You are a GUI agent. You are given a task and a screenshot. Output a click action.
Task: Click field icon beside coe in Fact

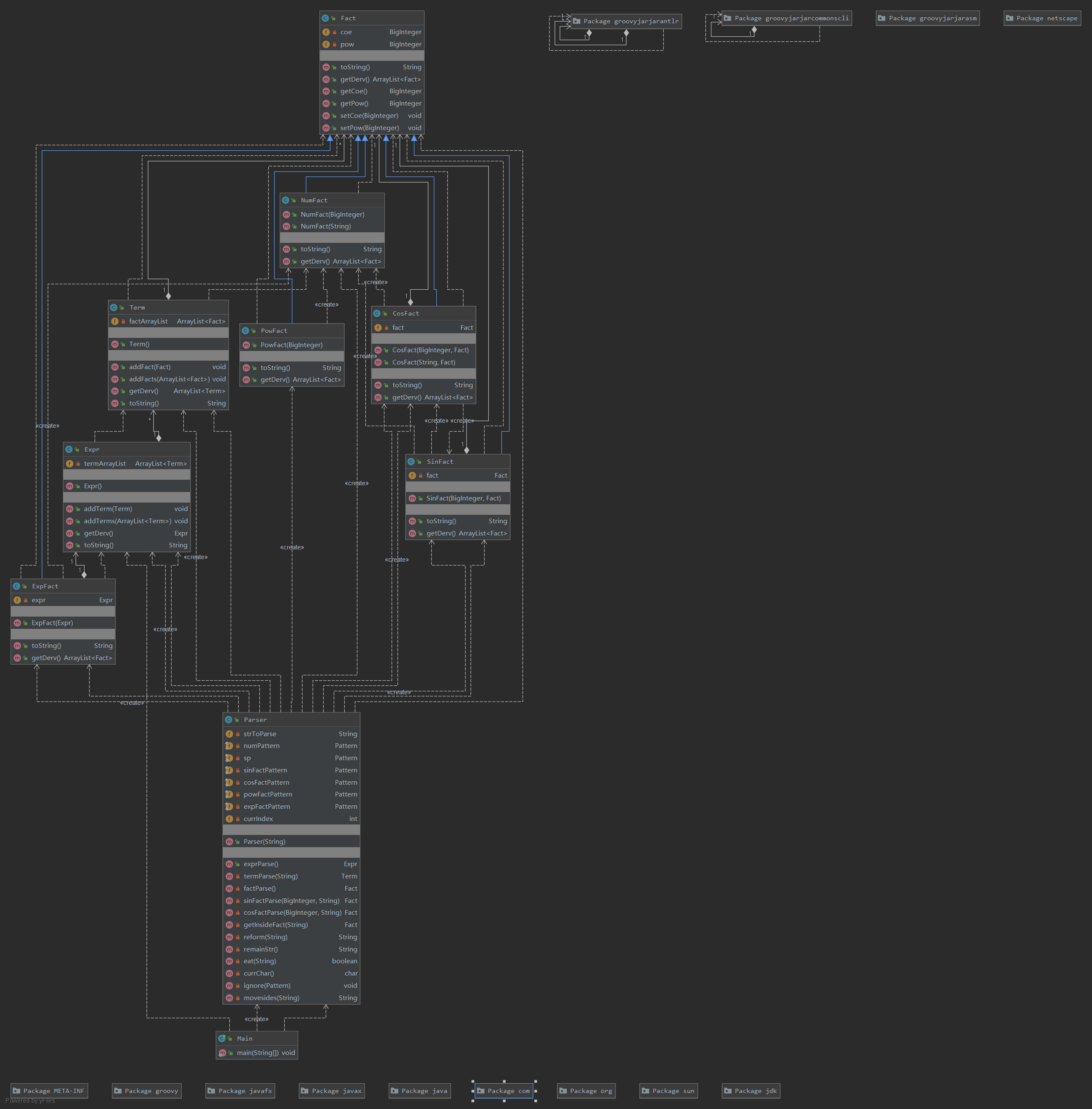[x=326, y=32]
